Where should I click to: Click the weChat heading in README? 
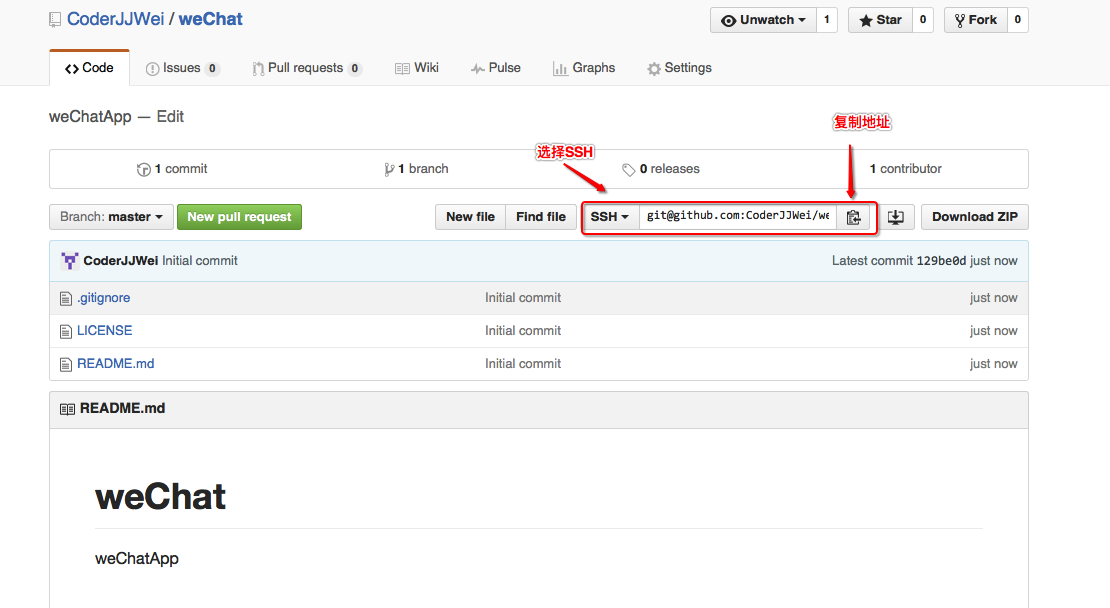161,496
